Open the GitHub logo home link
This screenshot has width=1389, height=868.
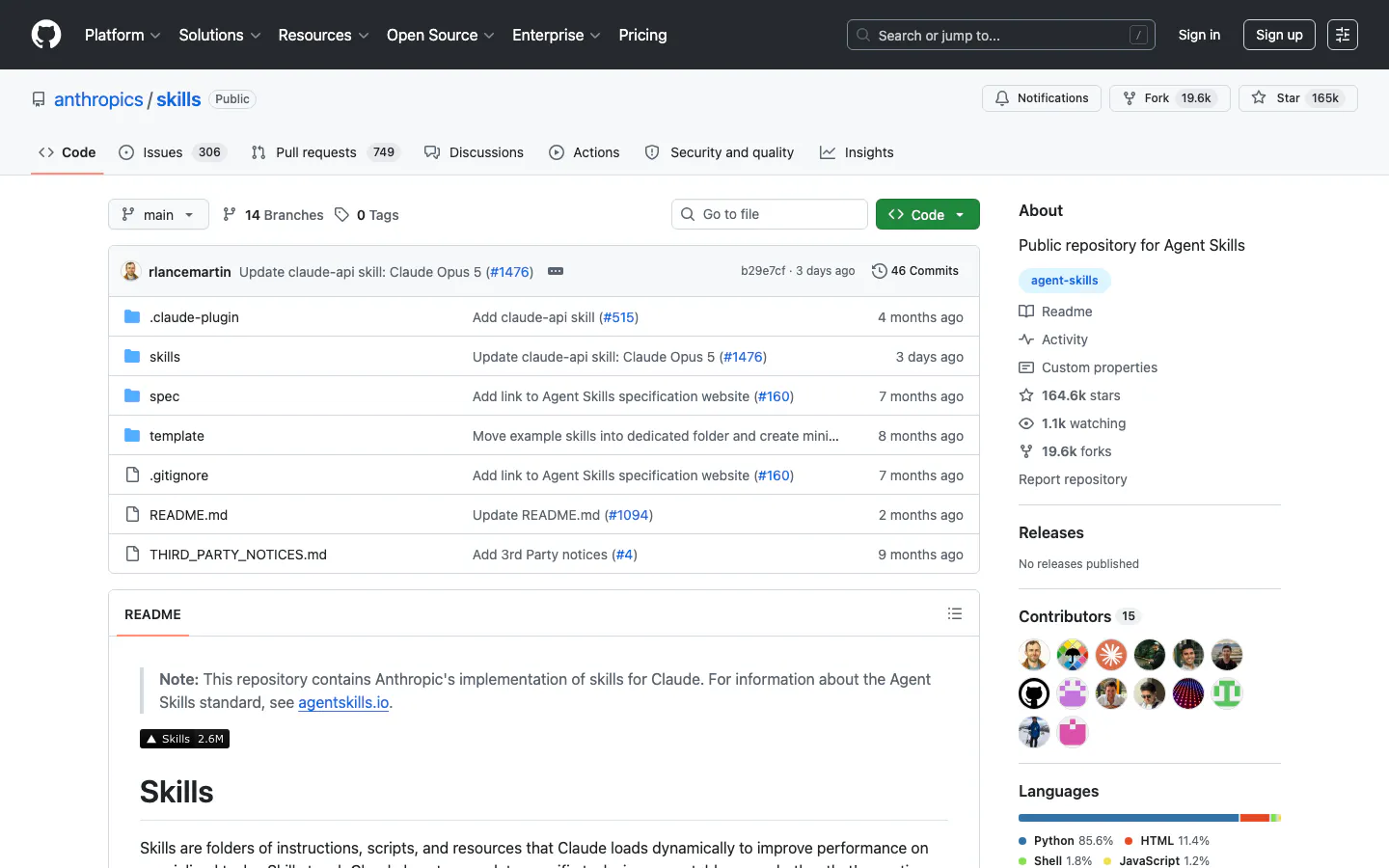tap(46, 35)
